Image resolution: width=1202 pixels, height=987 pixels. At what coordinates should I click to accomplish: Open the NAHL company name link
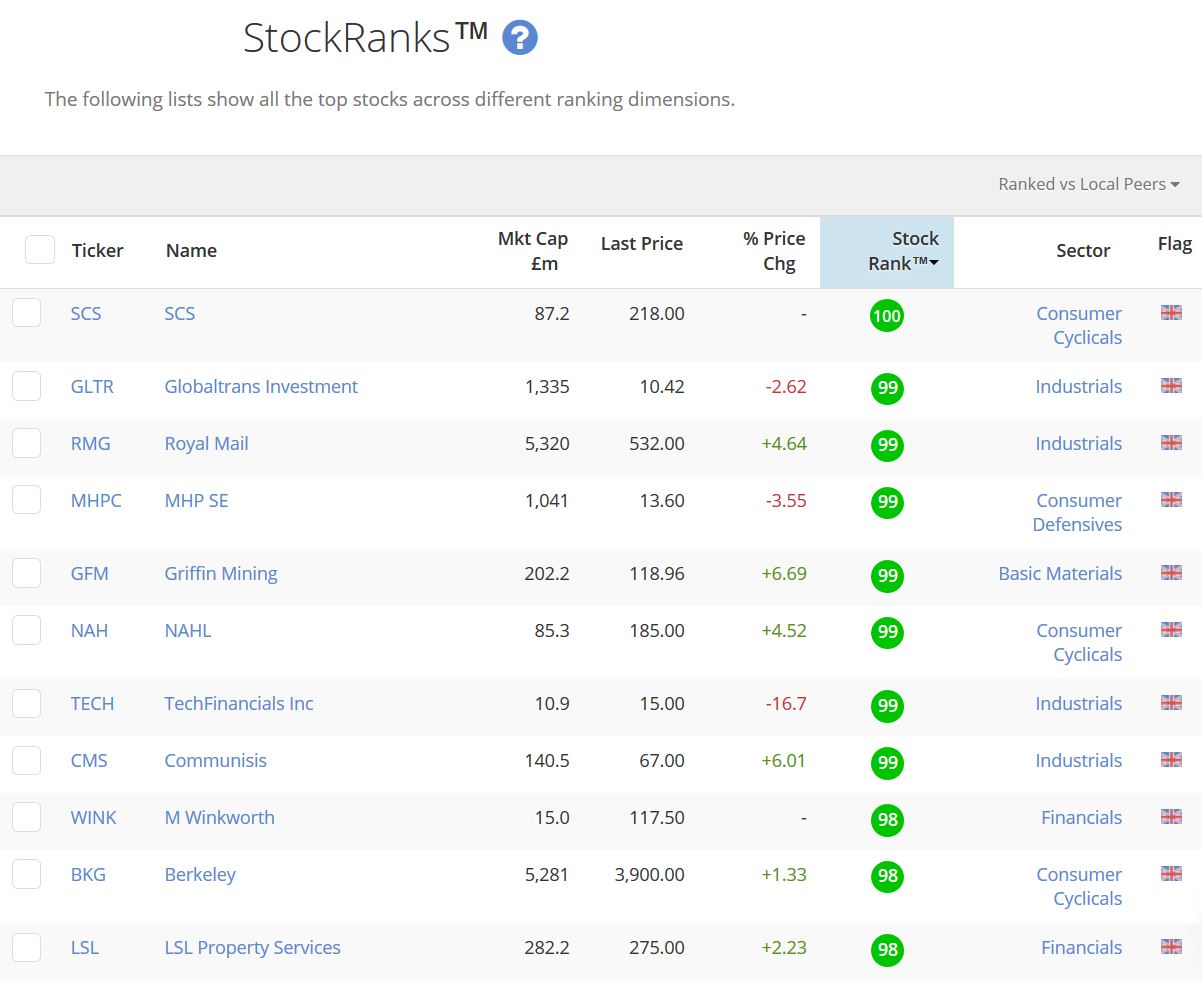coord(188,630)
